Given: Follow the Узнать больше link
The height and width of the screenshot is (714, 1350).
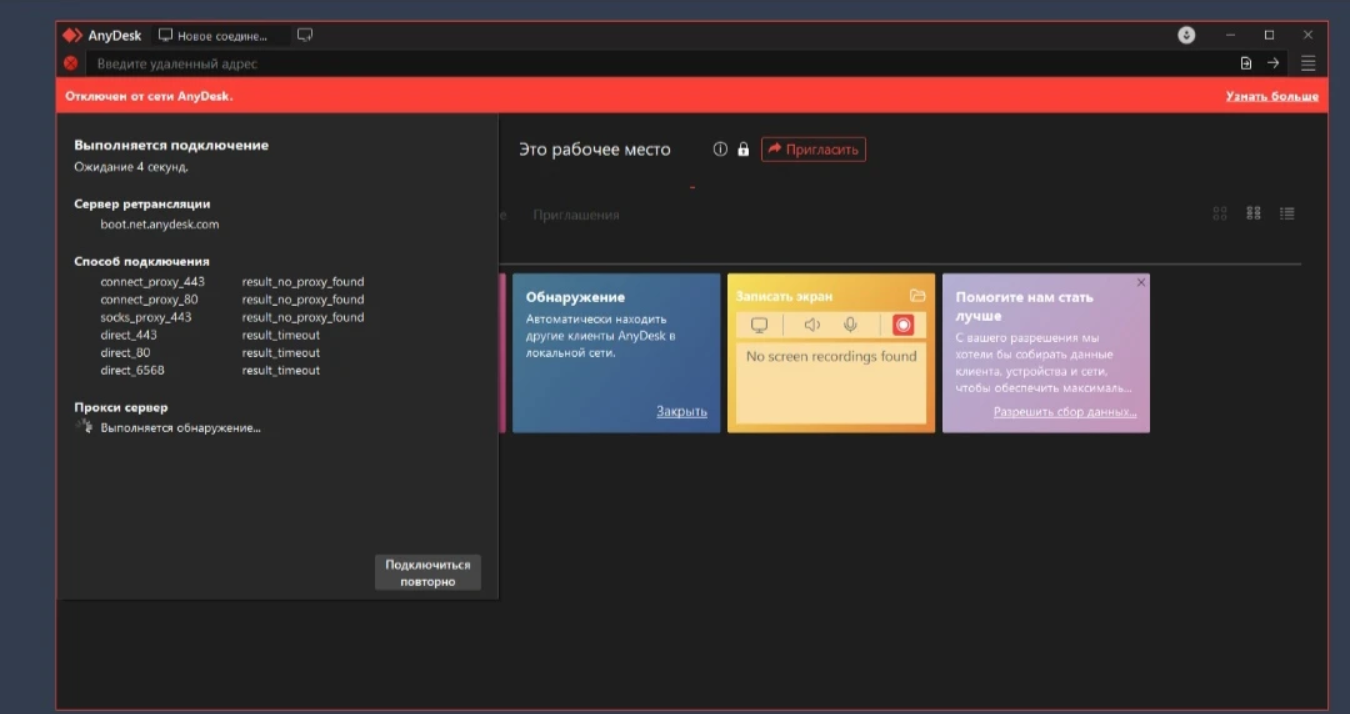Looking at the screenshot, I should (x=1271, y=97).
